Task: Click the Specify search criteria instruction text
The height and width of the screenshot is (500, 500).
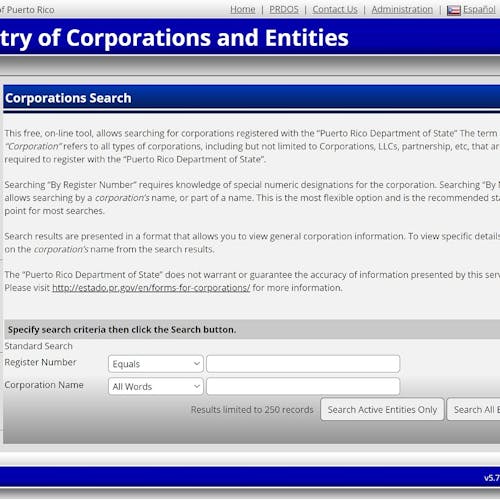Action: click(x=122, y=330)
